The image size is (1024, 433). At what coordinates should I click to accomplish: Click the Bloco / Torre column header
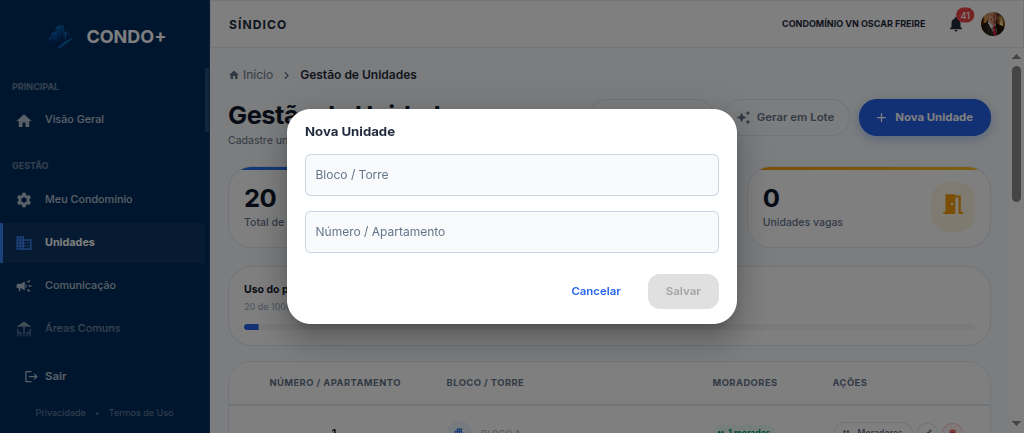pyautogui.click(x=485, y=383)
